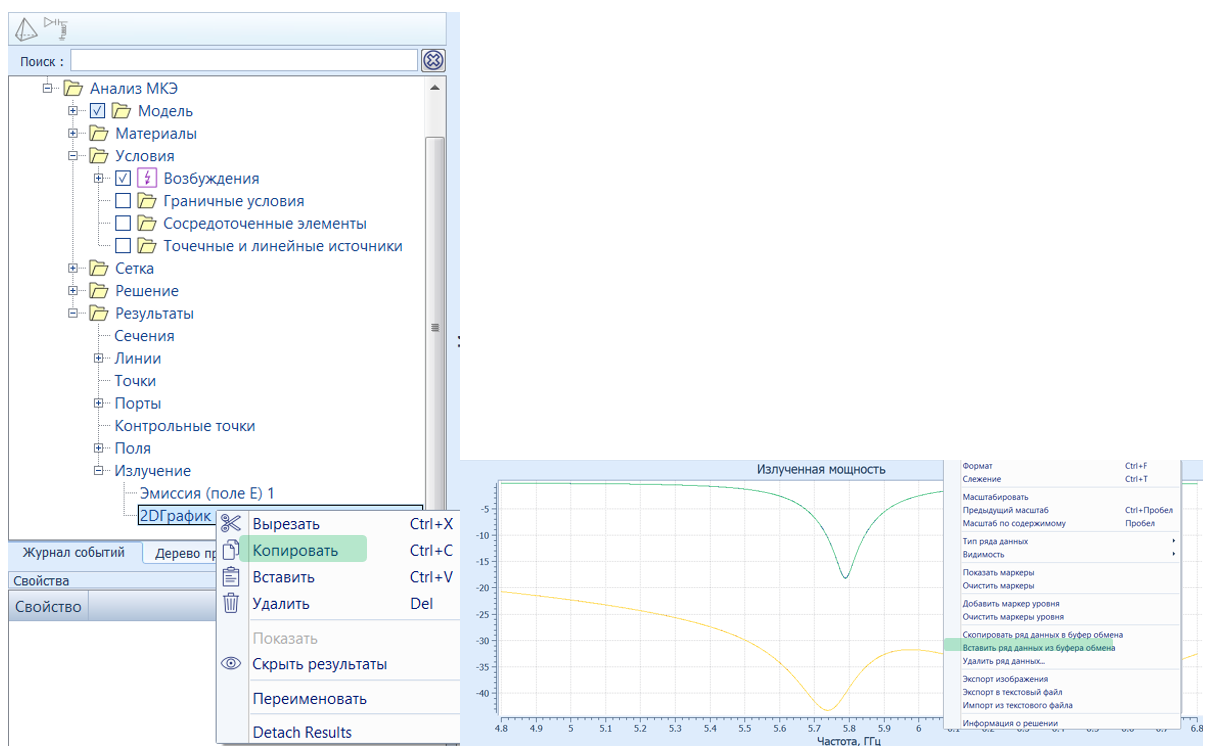Image resolution: width=1210 pixels, height=746 pixels.
Task: Click the folder icon of Материалы
Action: click(99, 133)
